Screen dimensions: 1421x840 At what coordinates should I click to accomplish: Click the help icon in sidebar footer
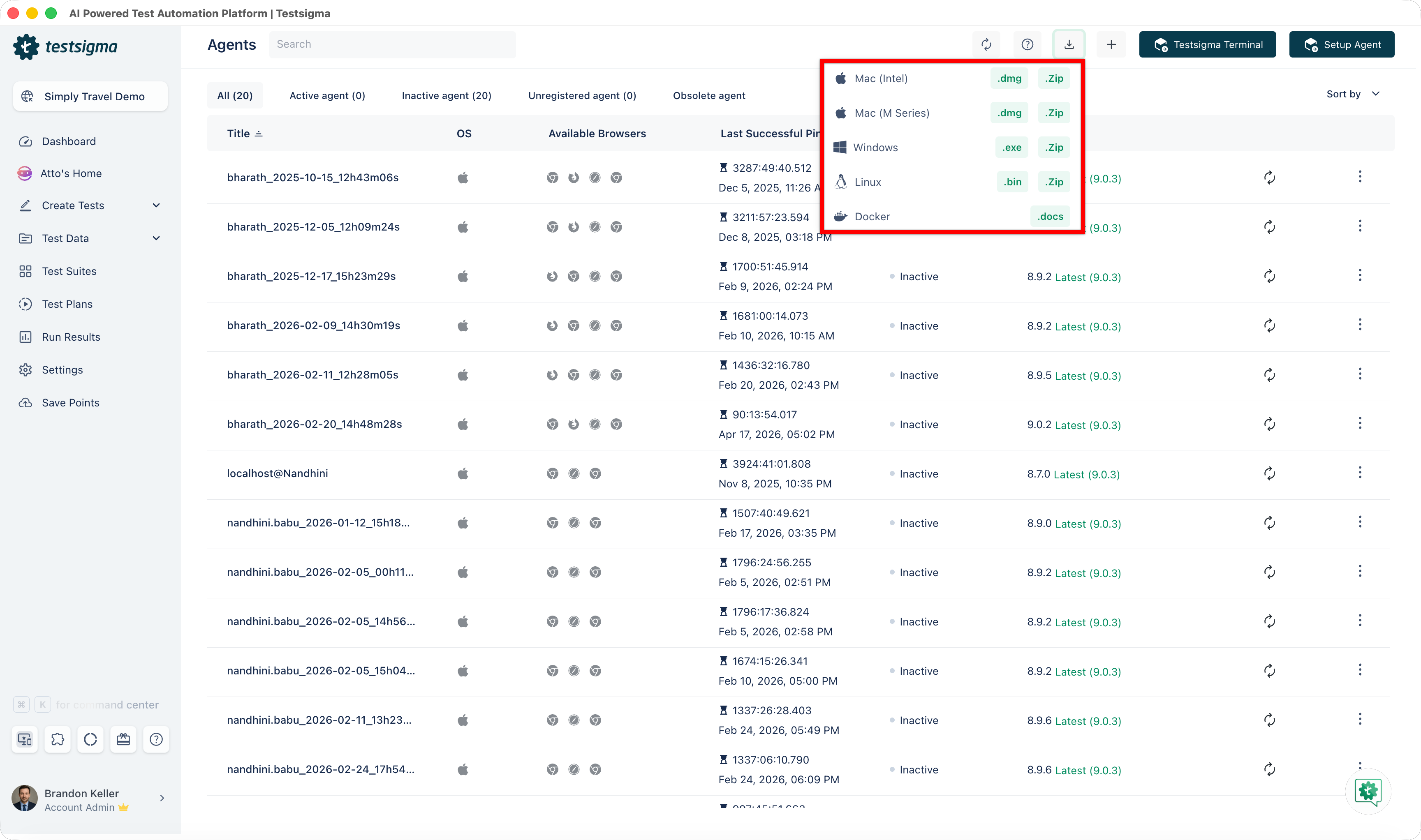156,739
